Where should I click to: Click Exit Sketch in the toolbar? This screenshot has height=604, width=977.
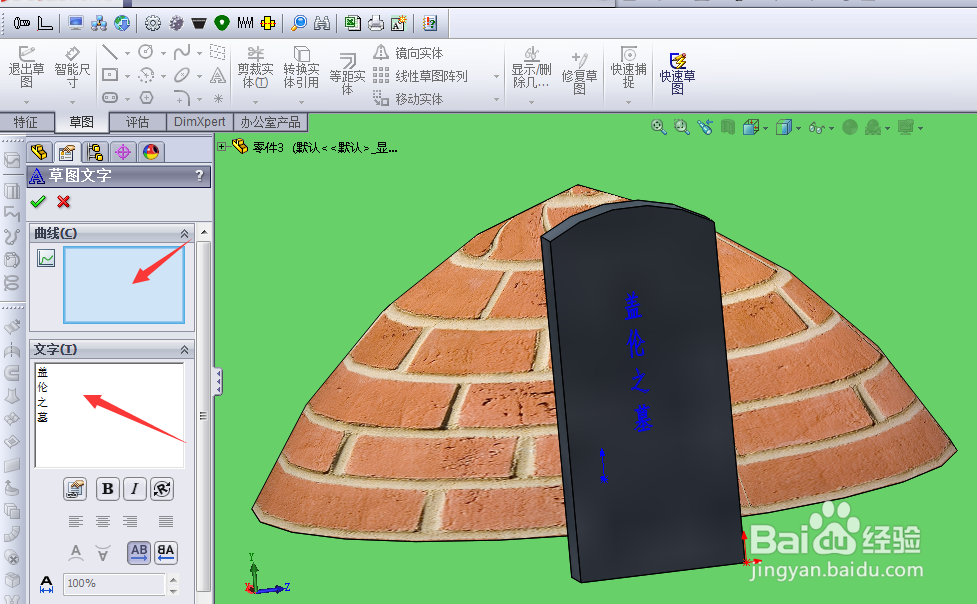click(27, 70)
